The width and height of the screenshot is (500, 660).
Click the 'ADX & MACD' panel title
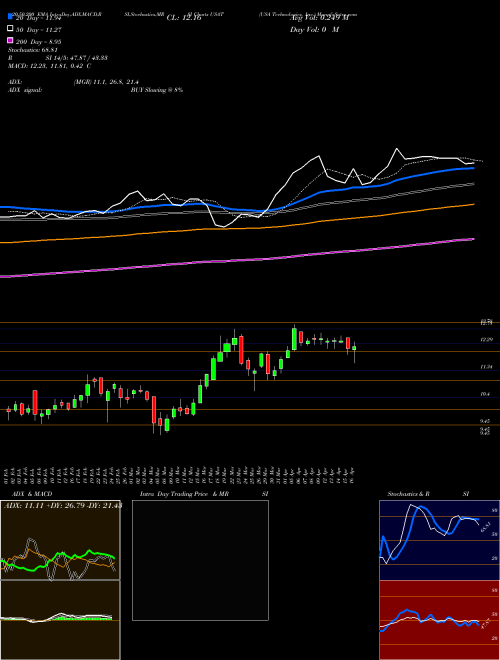pos(32,494)
